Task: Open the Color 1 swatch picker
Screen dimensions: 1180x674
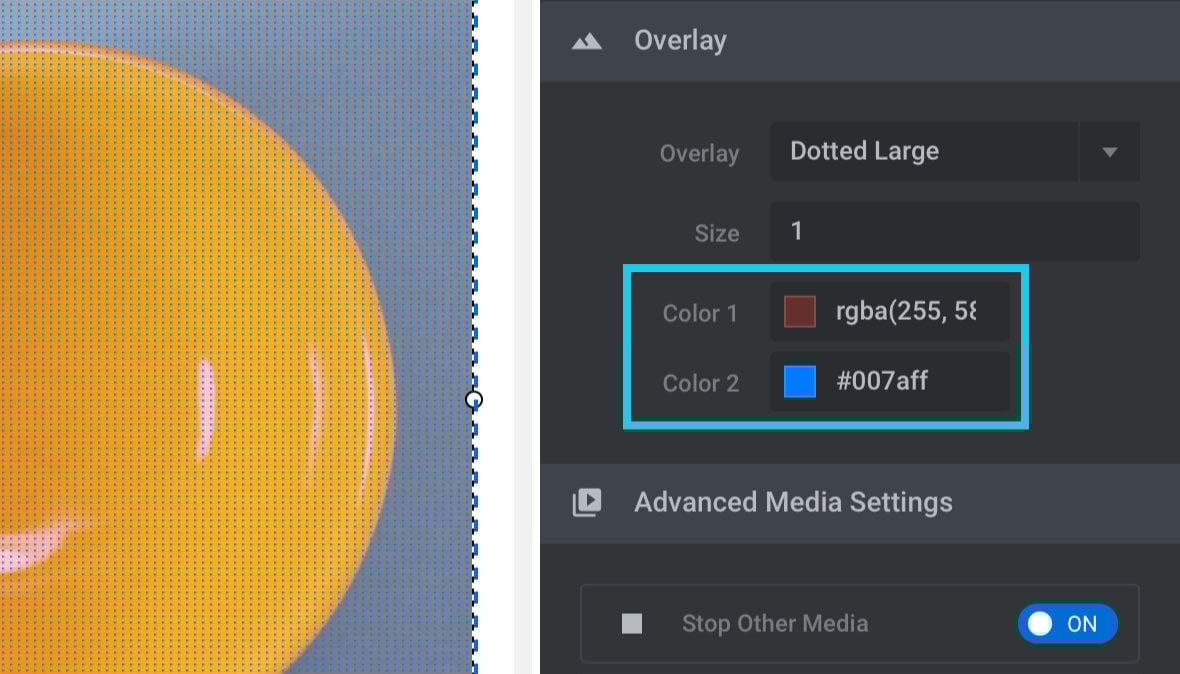Action: click(799, 311)
